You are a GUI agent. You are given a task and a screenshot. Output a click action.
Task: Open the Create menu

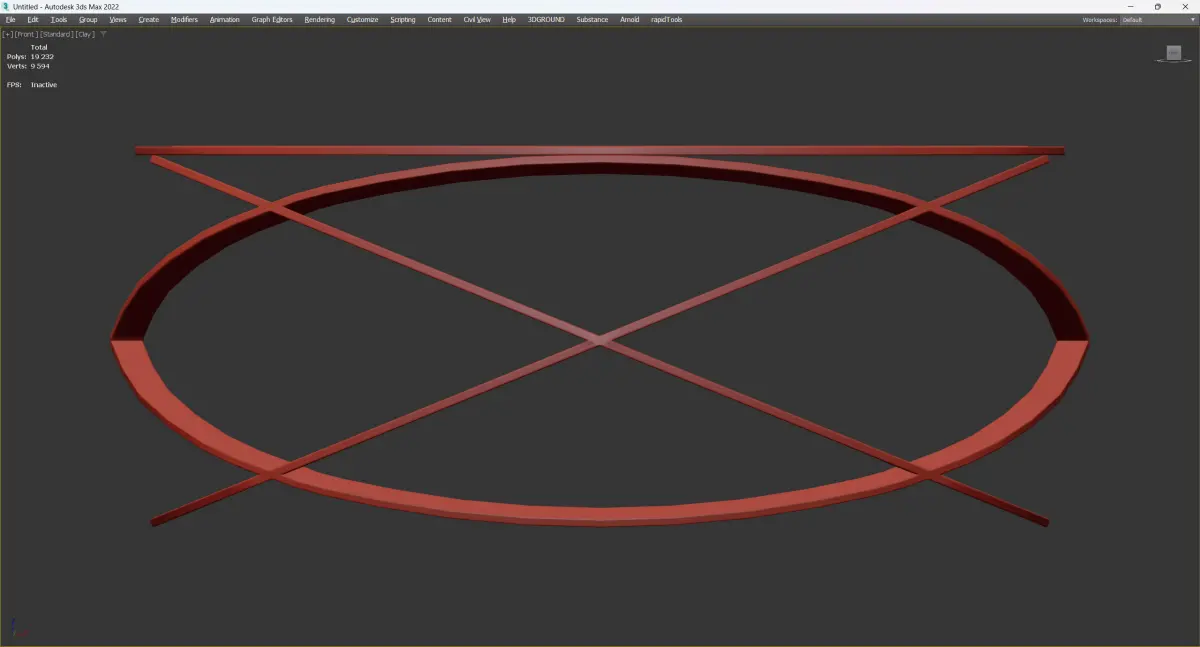coord(149,19)
